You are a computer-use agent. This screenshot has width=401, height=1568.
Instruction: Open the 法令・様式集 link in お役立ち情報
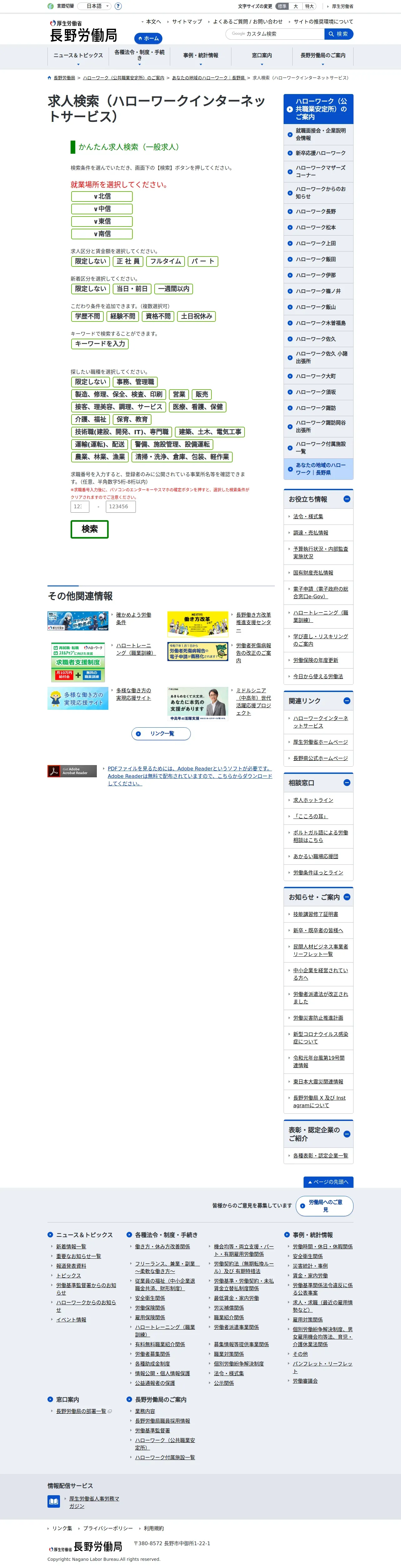pyautogui.click(x=308, y=516)
